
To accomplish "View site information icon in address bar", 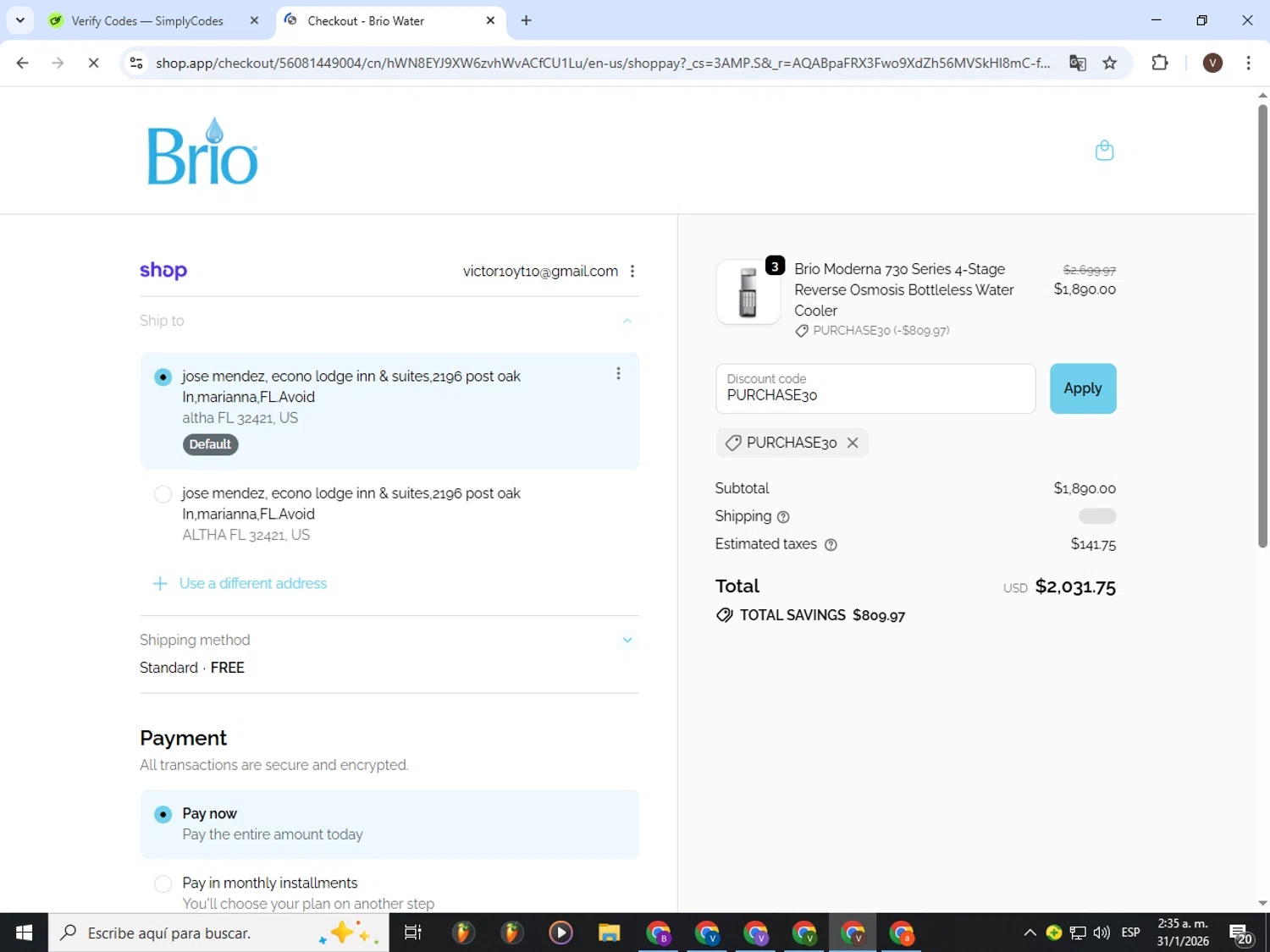I will [x=136, y=63].
